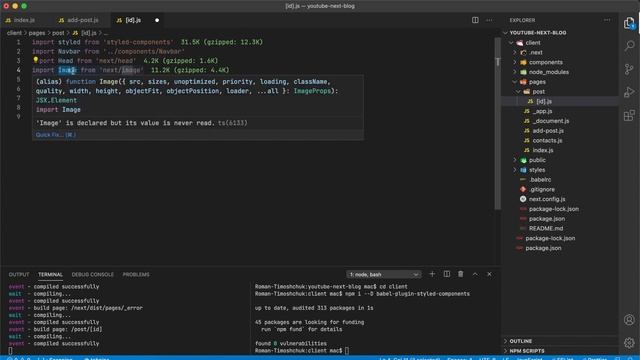Expand the styles folder
The height and width of the screenshot is (360, 640).
[x=515, y=170]
